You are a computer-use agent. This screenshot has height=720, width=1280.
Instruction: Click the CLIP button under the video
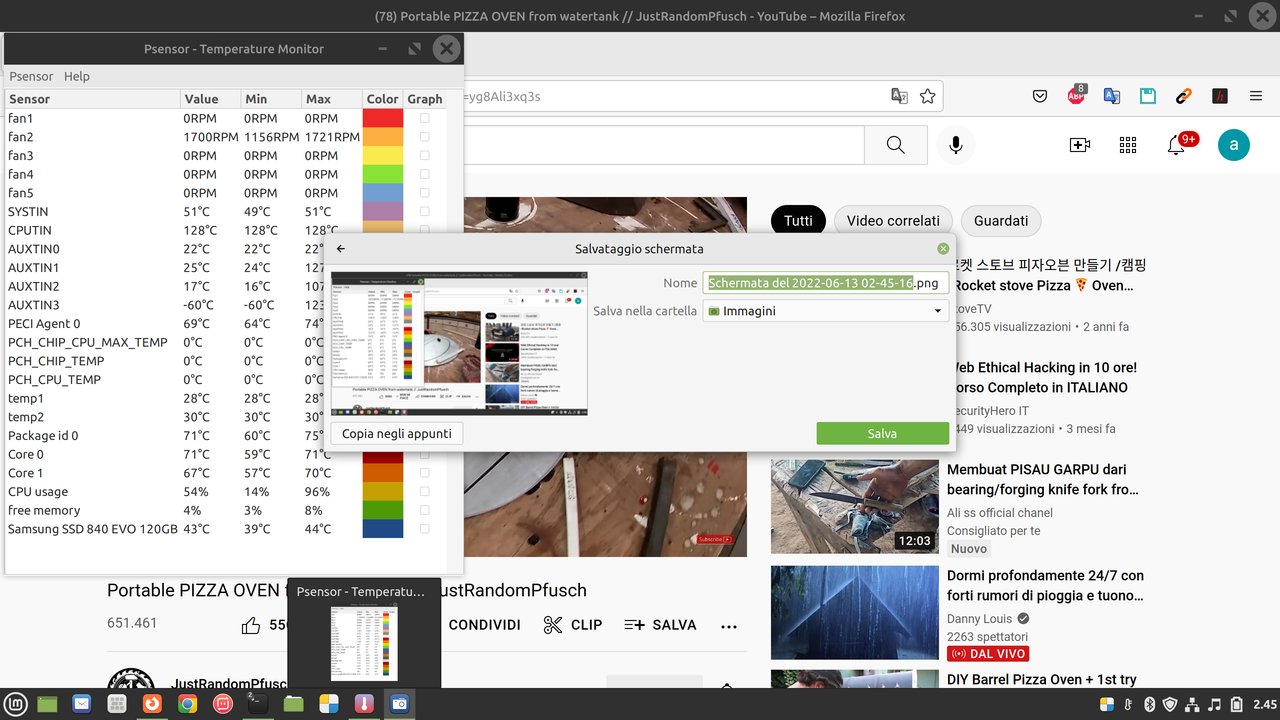click(x=572, y=625)
